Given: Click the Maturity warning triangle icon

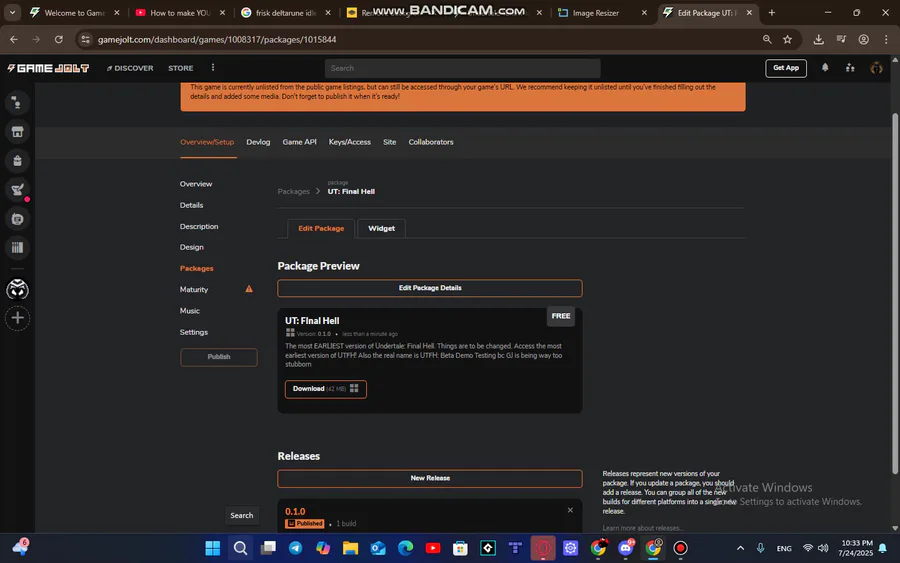Looking at the screenshot, I should pos(249,289).
